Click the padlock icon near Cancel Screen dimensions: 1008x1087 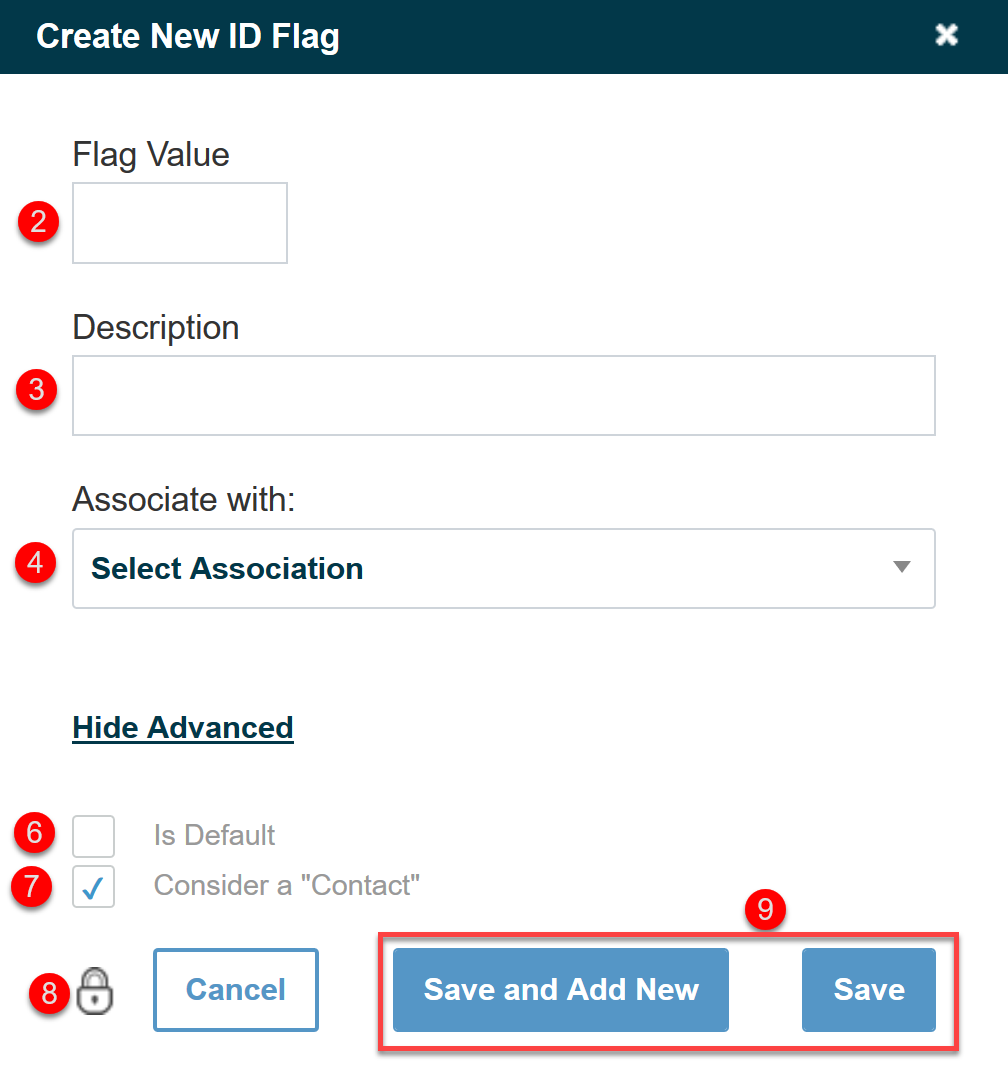[93, 990]
